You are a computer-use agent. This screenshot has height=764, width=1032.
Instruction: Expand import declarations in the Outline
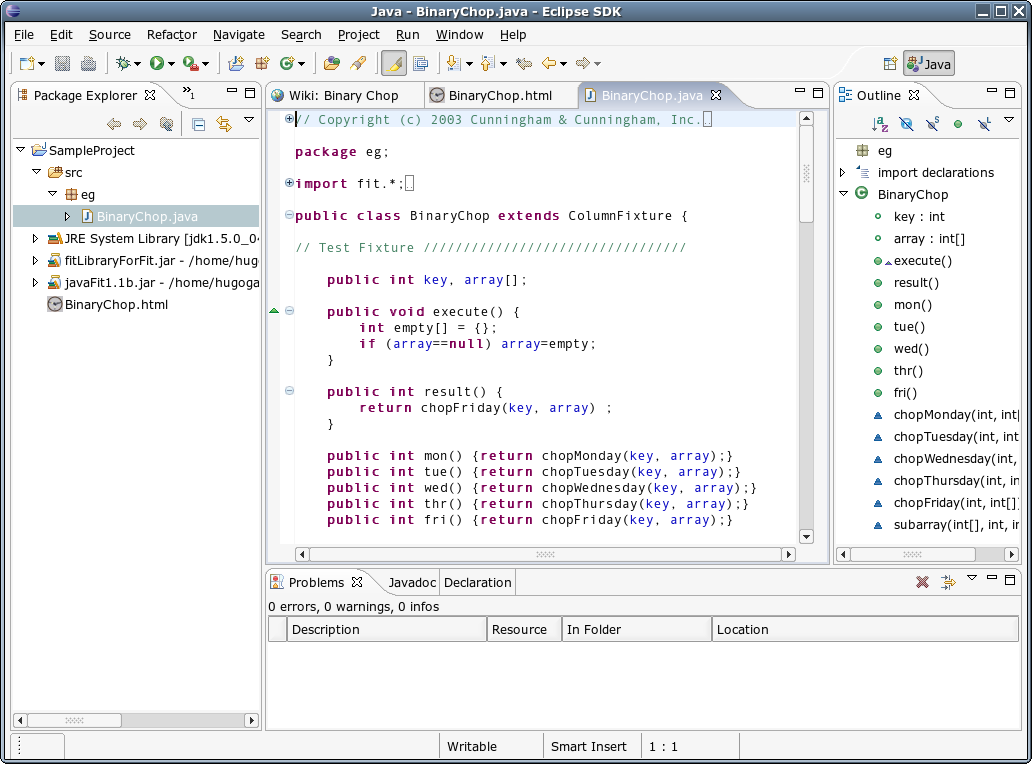[x=843, y=173]
